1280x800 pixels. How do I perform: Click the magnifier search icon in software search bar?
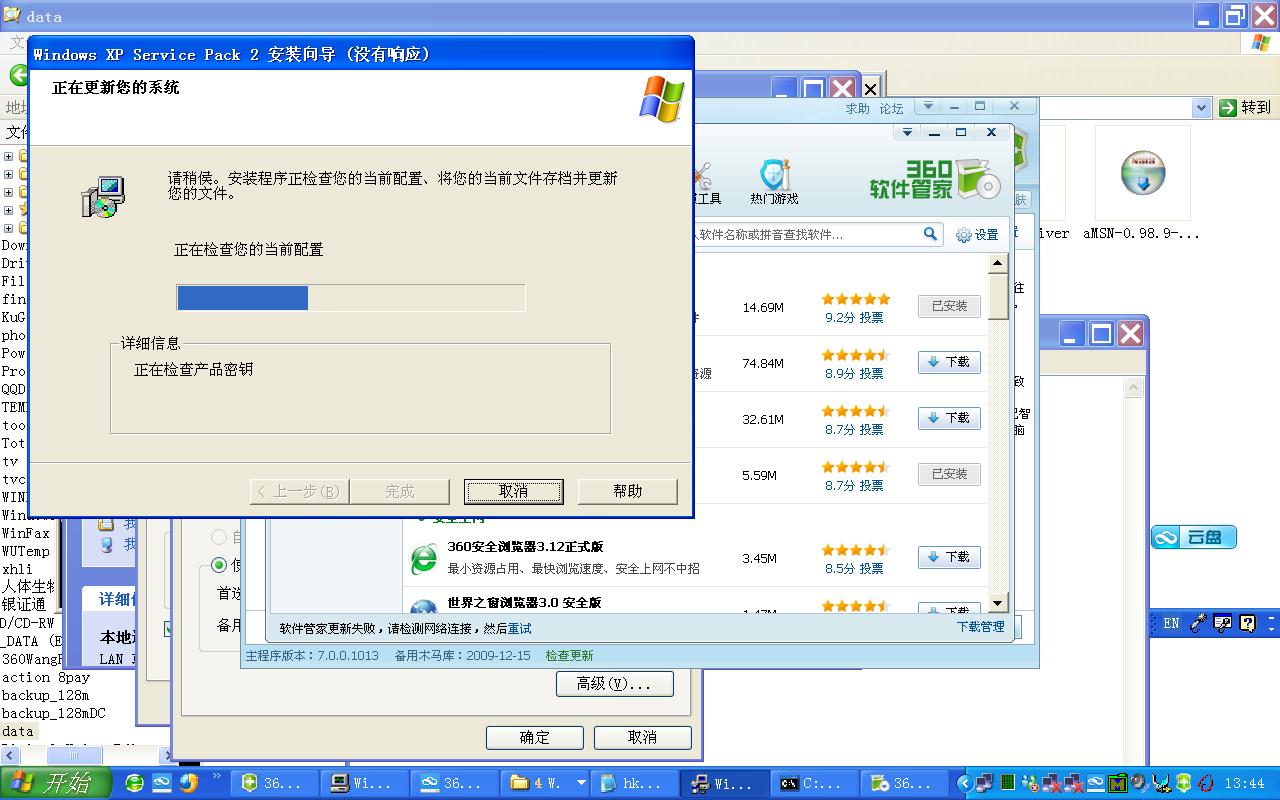click(x=930, y=233)
